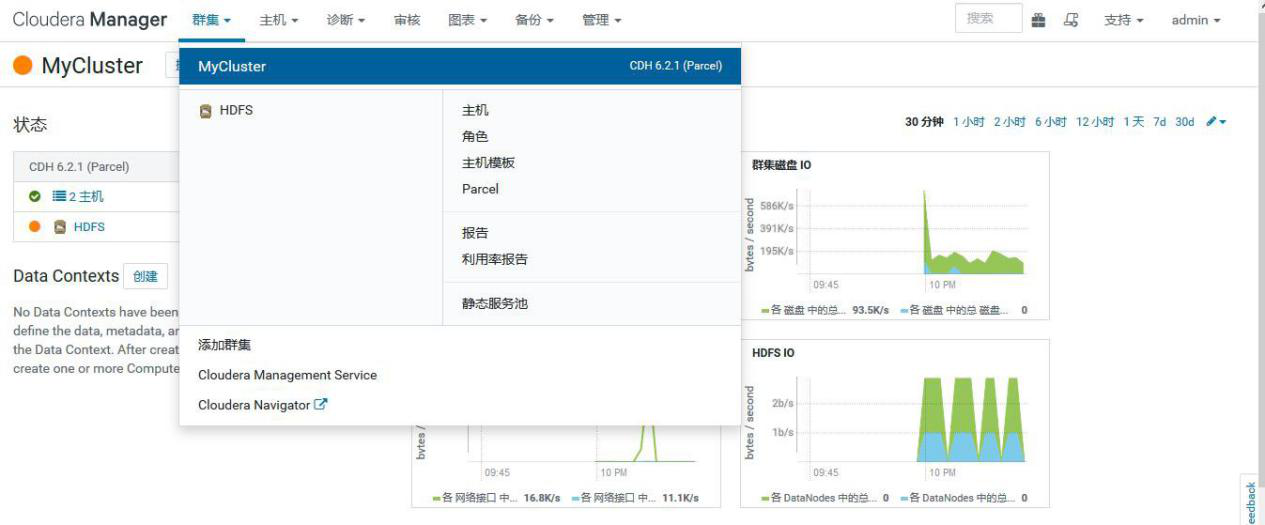Image resolution: width=1265 pixels, height=525 pixels.
Task: Click the Cloudera Manager logo
Action: (x=90, y=20)
